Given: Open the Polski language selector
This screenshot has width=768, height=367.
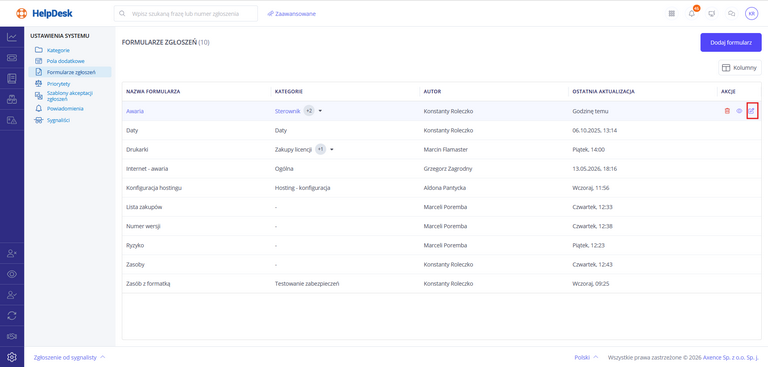Looking at the screenshot, I should click(586, 357).
